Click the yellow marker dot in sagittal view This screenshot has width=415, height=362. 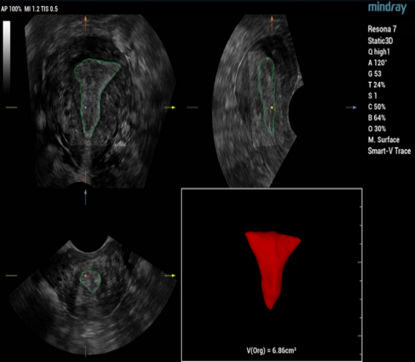coord(272,107)
